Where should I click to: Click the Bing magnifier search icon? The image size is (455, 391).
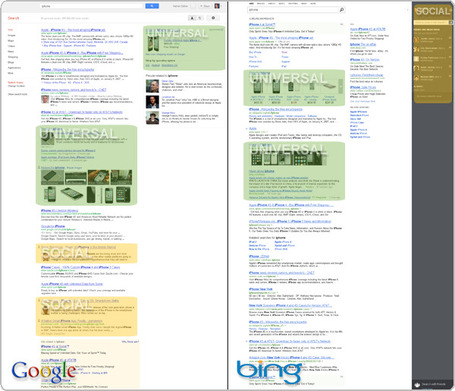342,10
